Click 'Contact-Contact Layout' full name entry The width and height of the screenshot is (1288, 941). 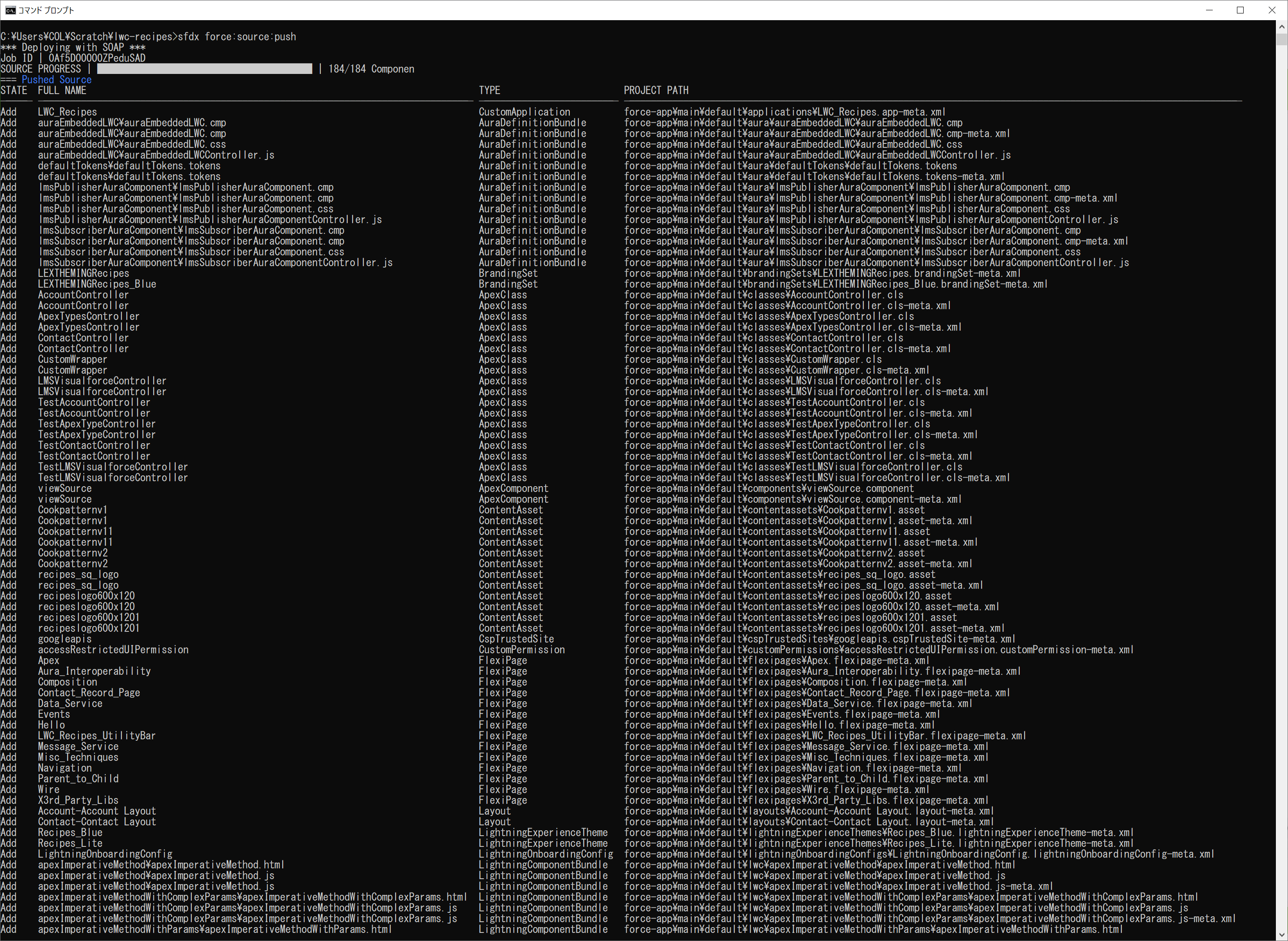coord(97,822)
